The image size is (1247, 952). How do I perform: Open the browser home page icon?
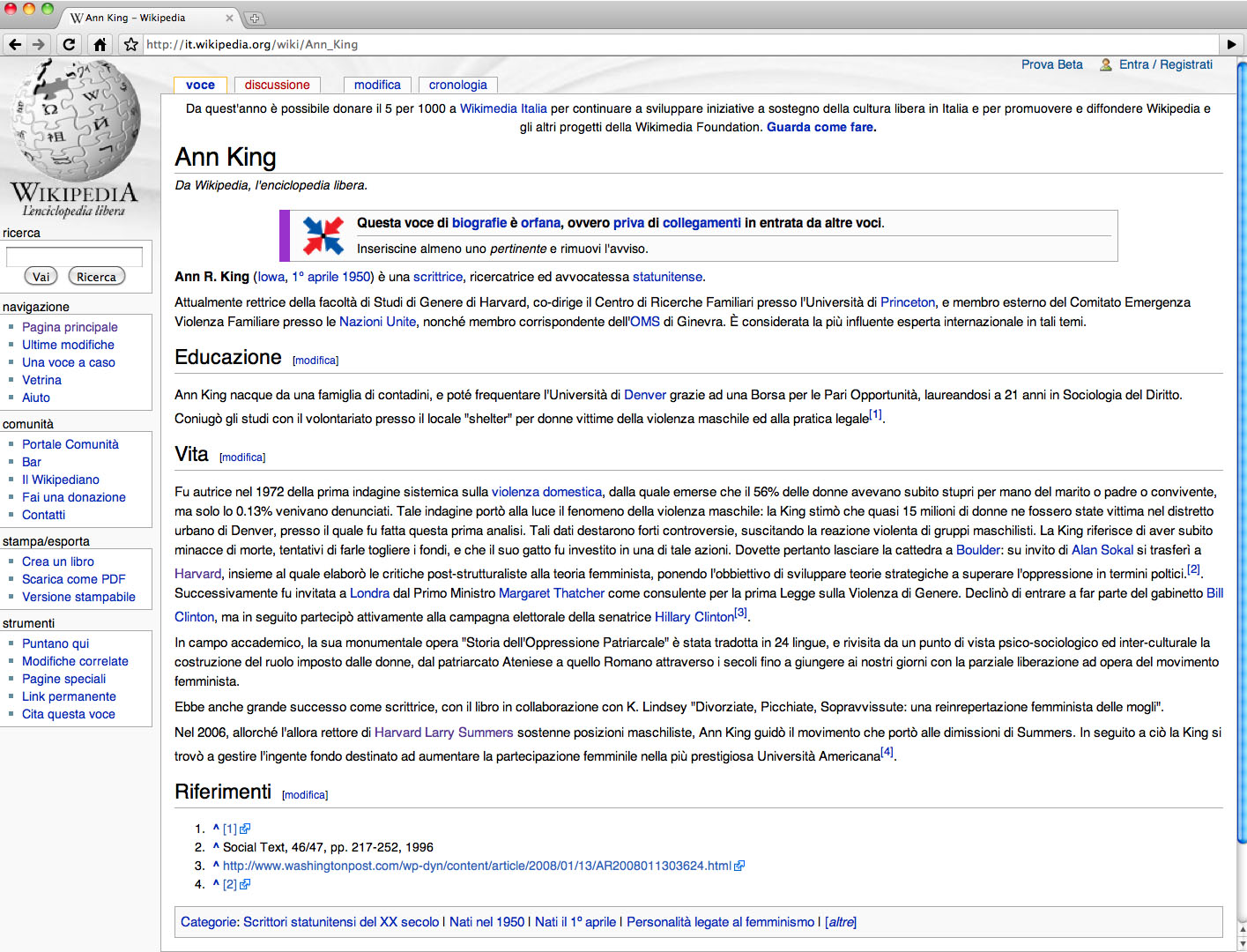(100, 44)
